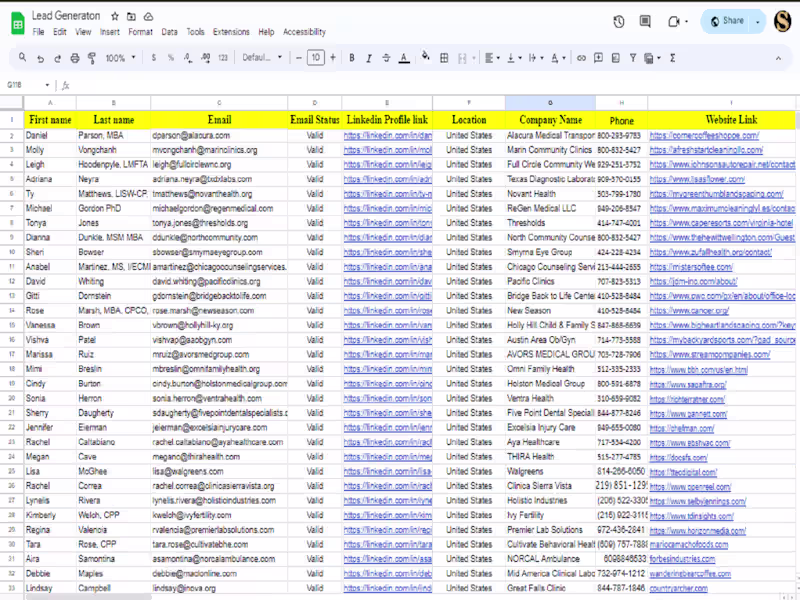The height and width of the screenshot is (600, 800).
Task: Select the Paint format tool
Action: [x=90, y=58]
